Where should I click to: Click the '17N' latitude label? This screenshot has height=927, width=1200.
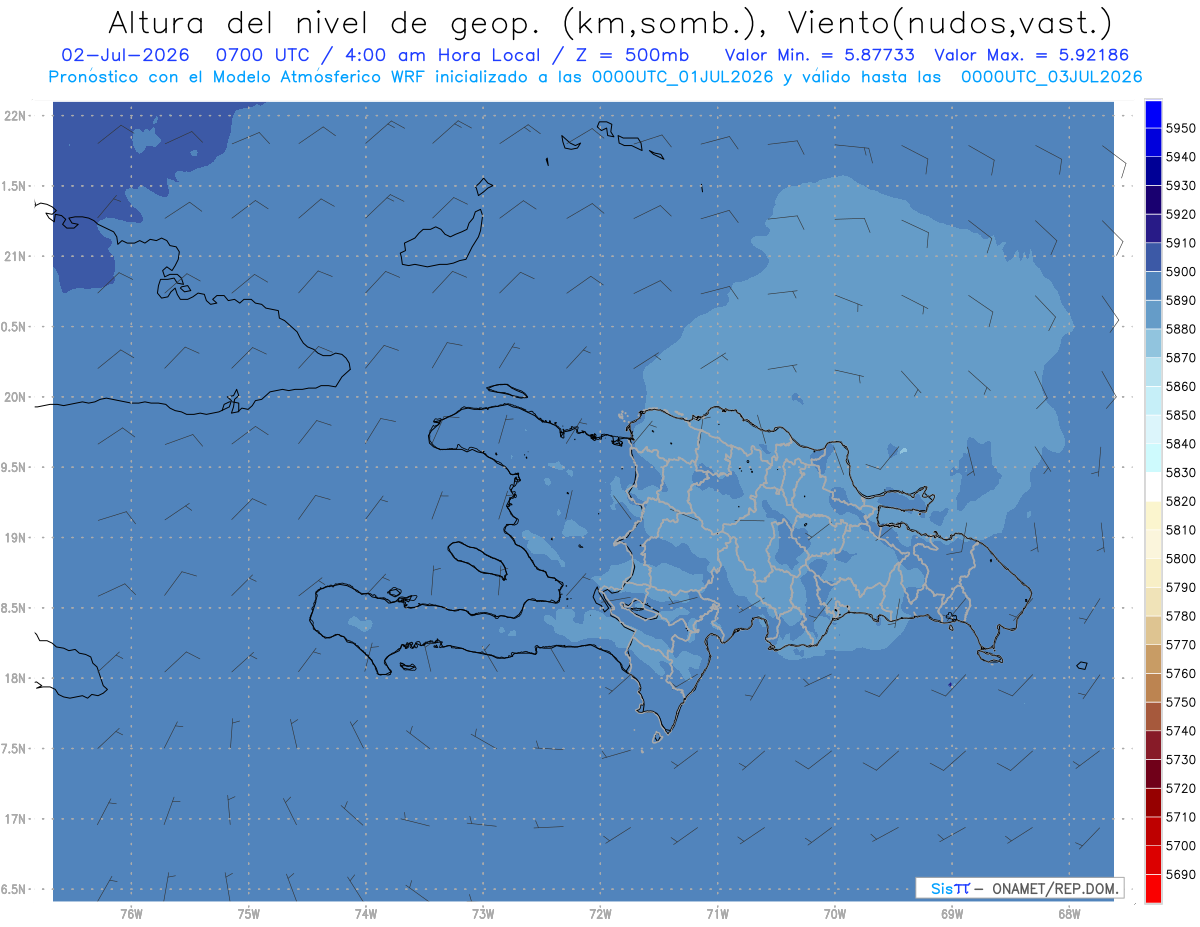point(16,819)
